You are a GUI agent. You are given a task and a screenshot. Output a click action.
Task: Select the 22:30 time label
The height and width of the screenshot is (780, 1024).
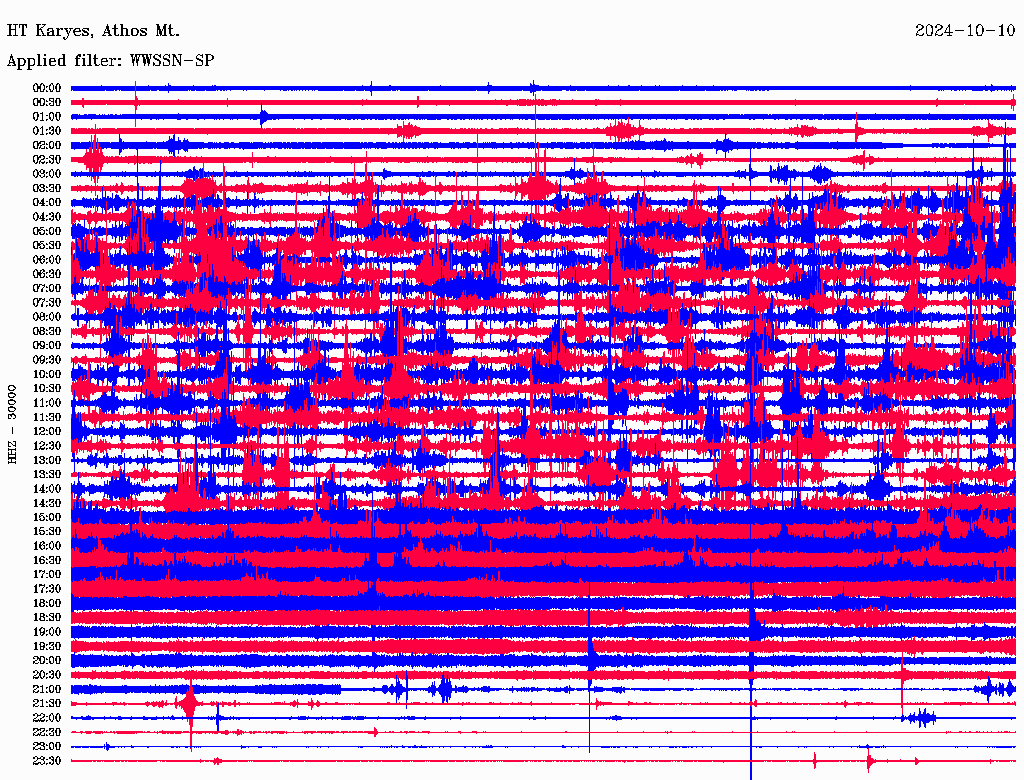(47, 732)
